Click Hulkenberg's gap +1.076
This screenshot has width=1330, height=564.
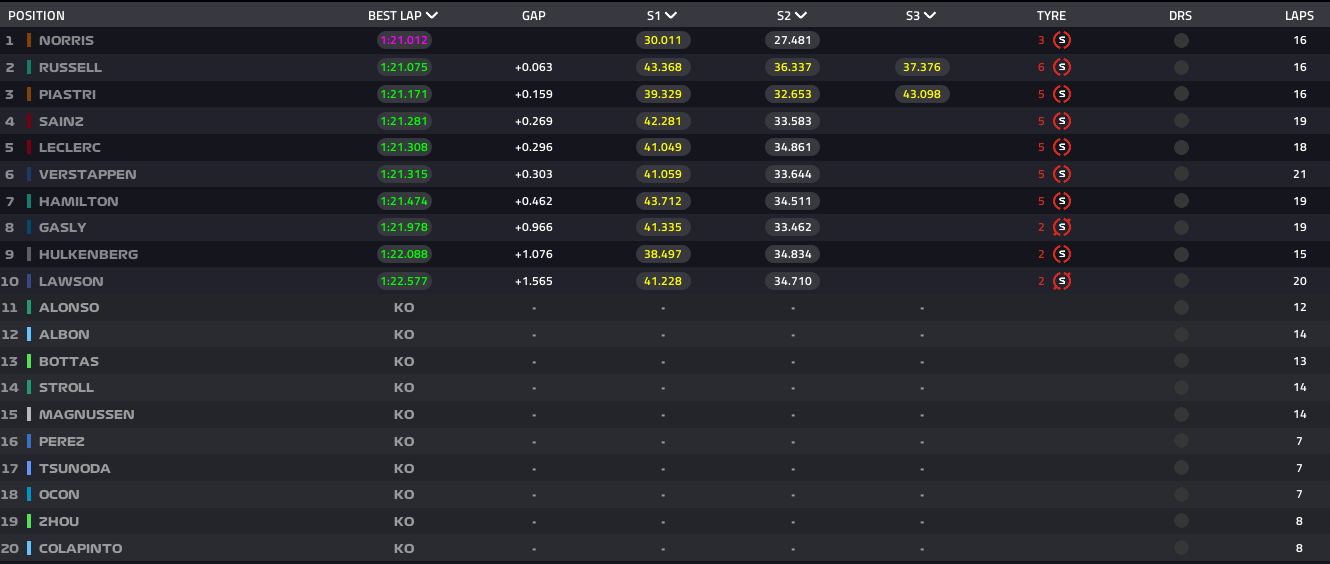pyautogui.click(x=534, y=254)
